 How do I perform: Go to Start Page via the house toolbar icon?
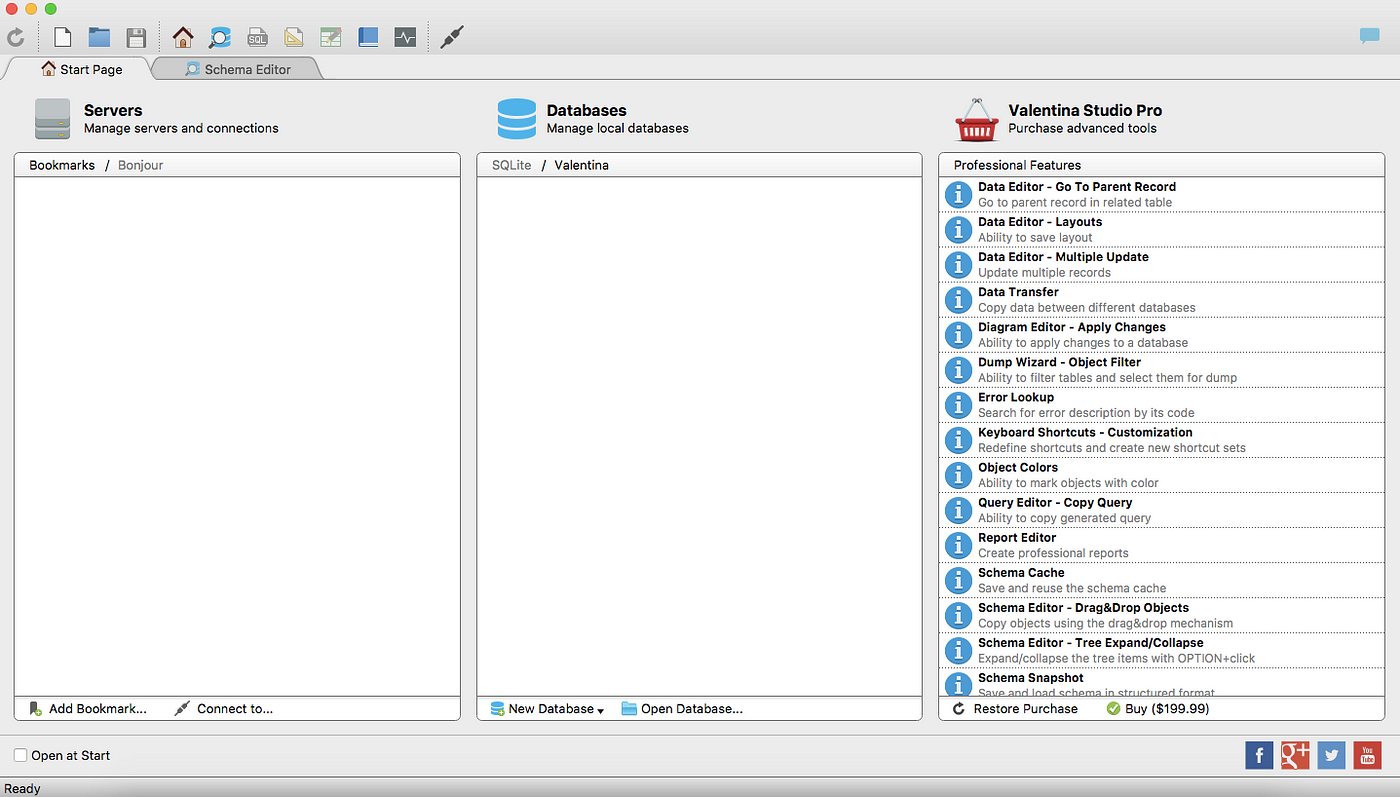[x=182, y=38]
